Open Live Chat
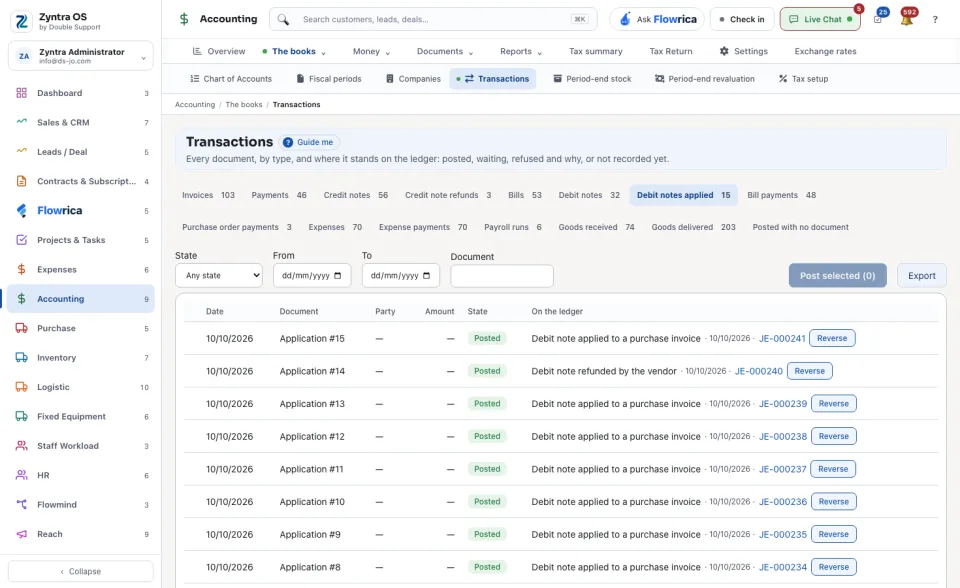The height and width of the screenshot is (588, 960). tap(820, 20)
